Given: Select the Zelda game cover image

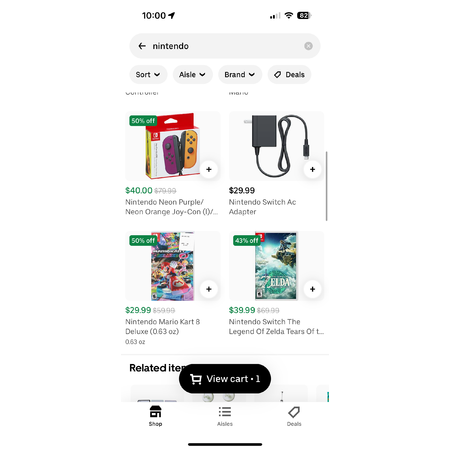Looking at the screenshot, I should [x=276, y=266].
